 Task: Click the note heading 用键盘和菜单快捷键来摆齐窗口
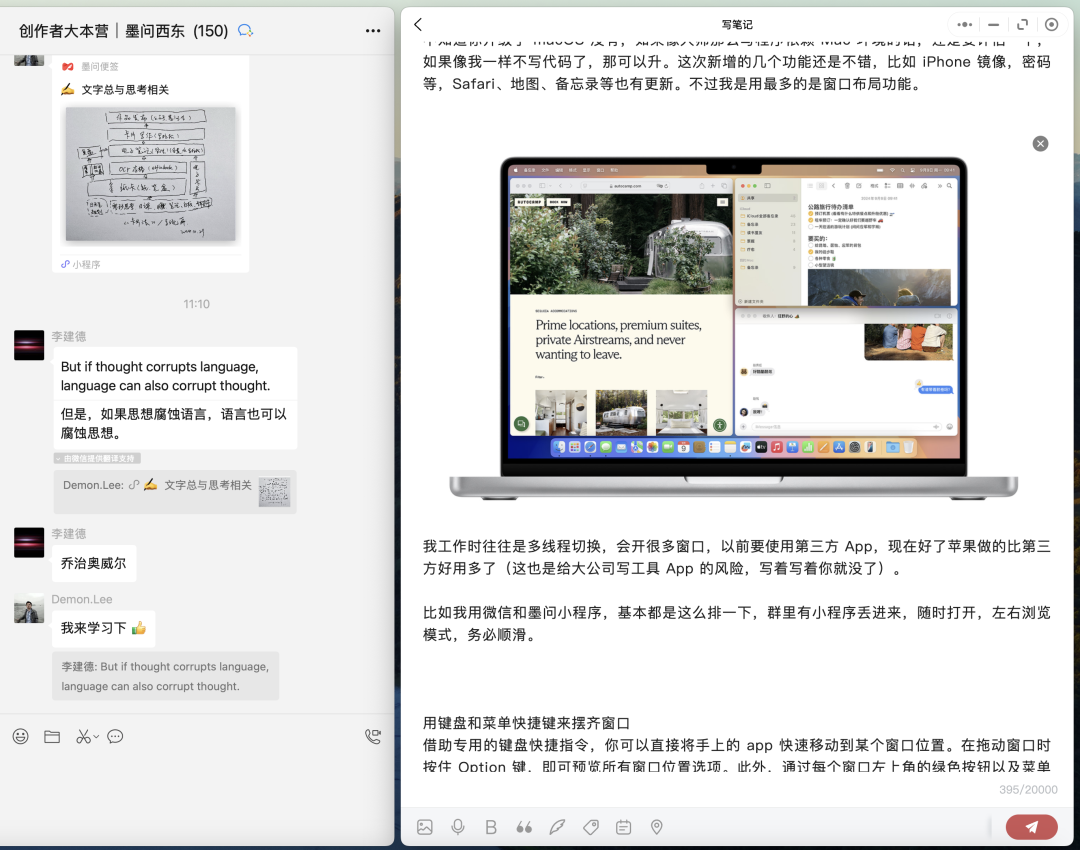[x=526, y=723]
